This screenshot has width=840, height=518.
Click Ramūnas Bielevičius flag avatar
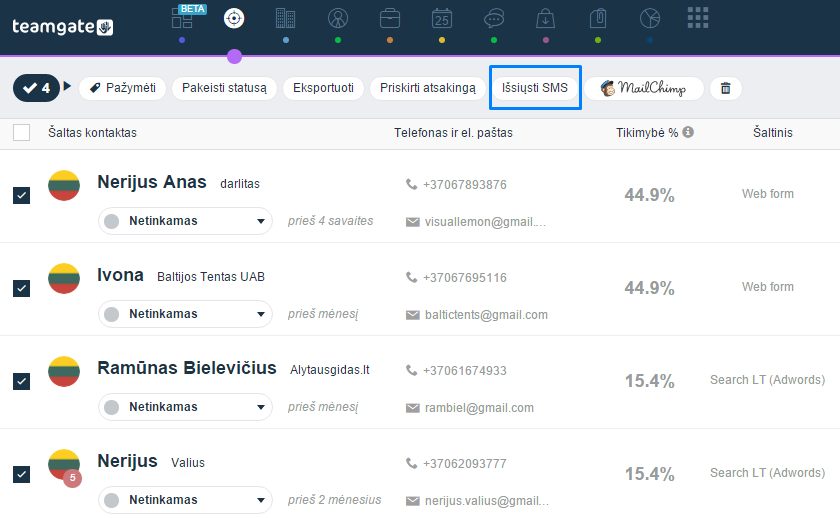[64, 371]
